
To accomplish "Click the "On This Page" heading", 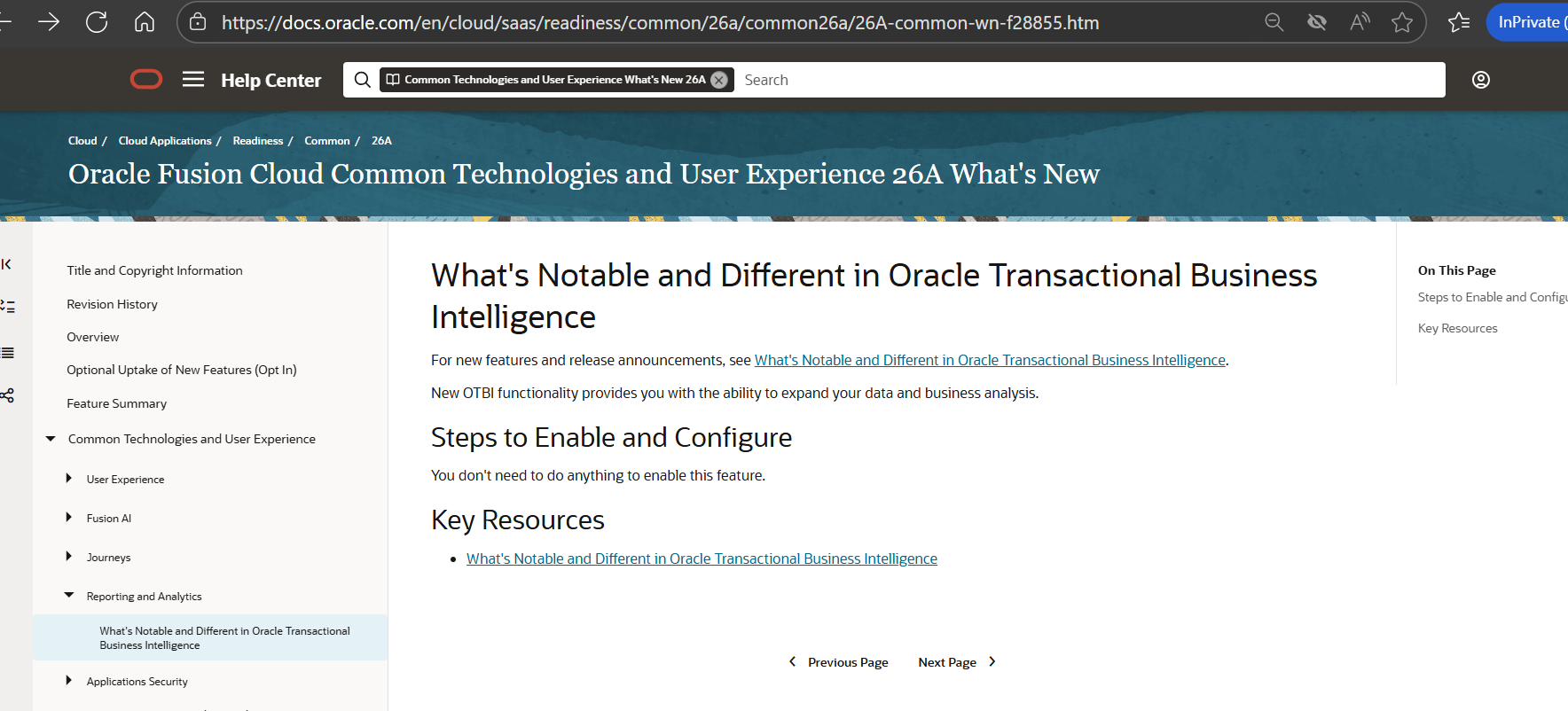I will point(1456,270).
